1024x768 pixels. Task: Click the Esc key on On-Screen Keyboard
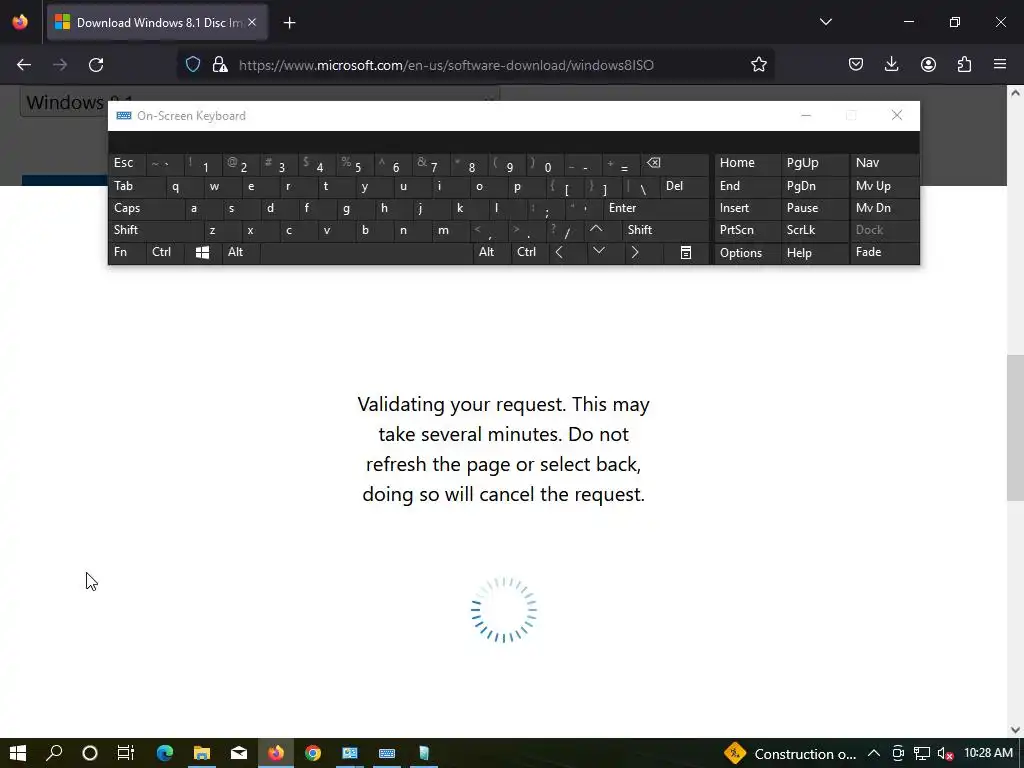[x=127, y=163]
